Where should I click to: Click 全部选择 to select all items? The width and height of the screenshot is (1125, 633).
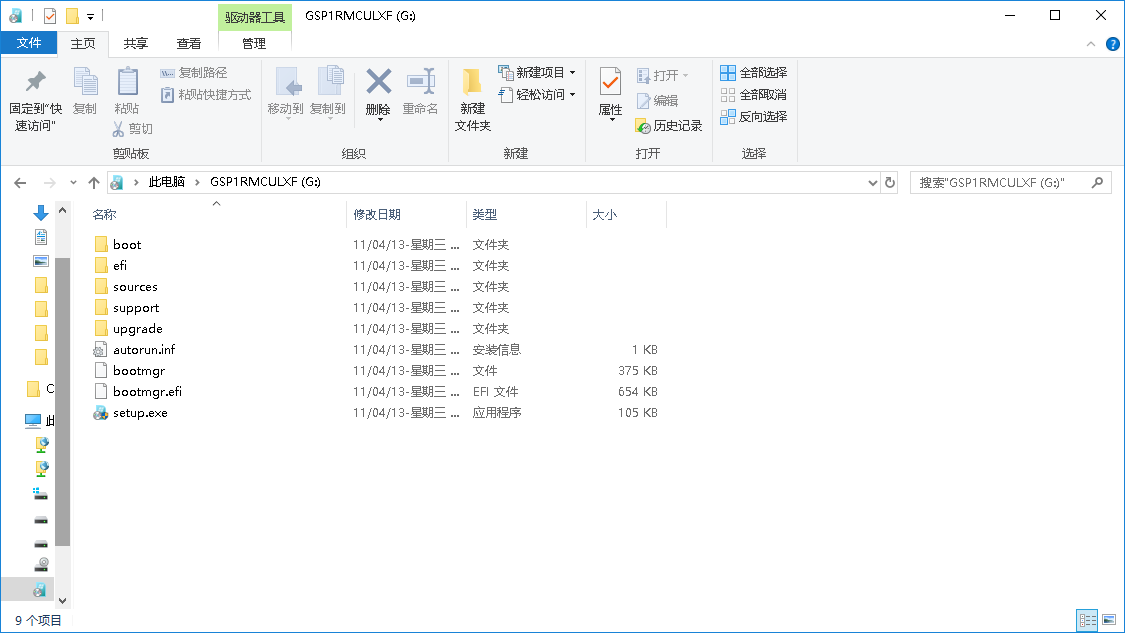(755, 72)
